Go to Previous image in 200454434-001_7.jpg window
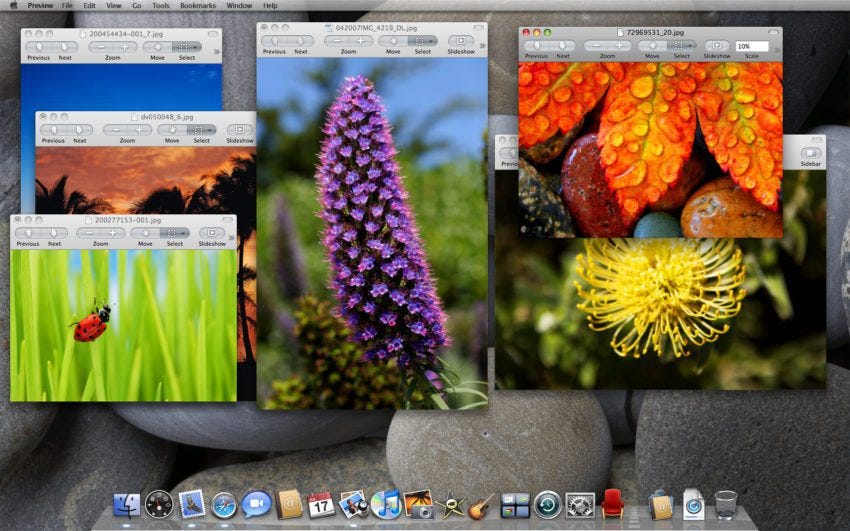 coord(39,47)
